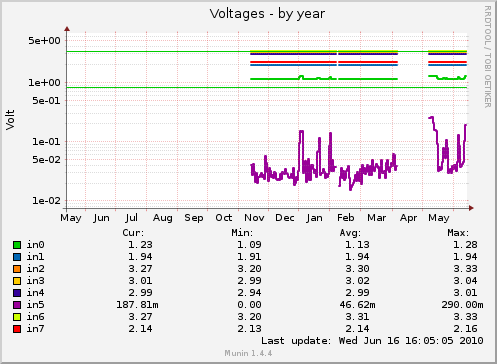Screen dimensions: 497x364
Task: Click in0 max value 1.28
Action: point(465,245)
